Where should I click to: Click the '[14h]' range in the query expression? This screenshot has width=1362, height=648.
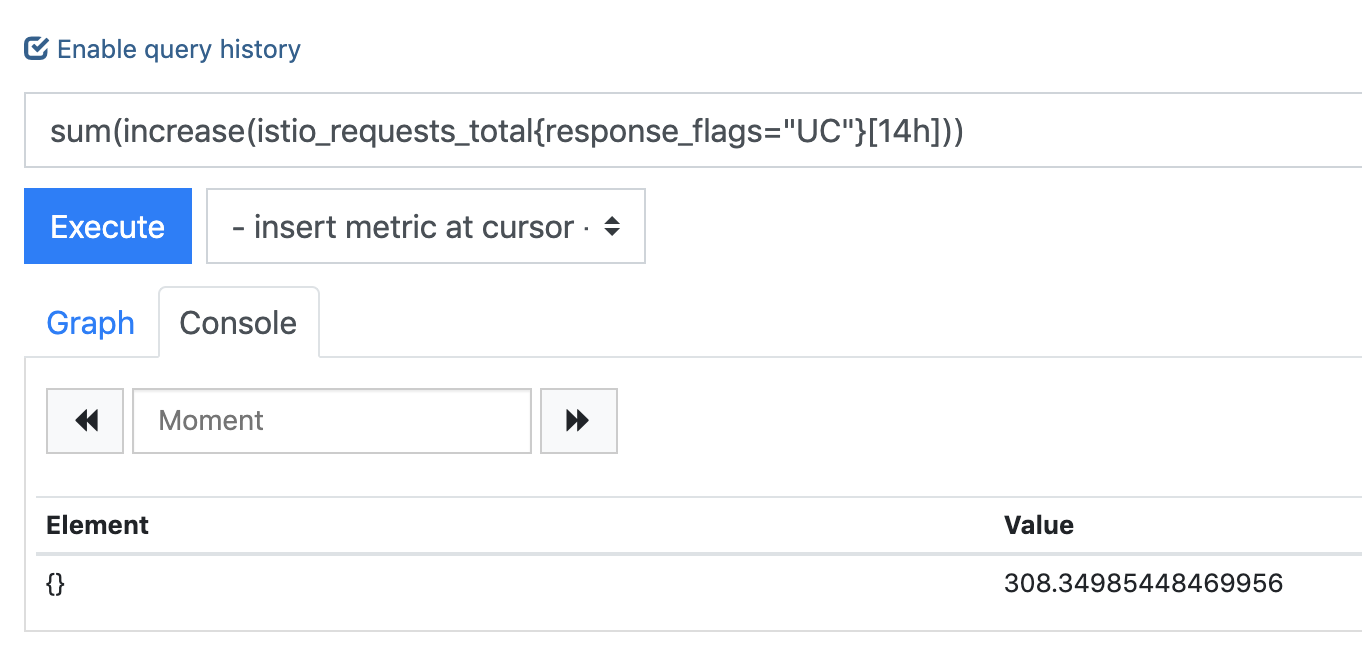(x=903, y=131)
